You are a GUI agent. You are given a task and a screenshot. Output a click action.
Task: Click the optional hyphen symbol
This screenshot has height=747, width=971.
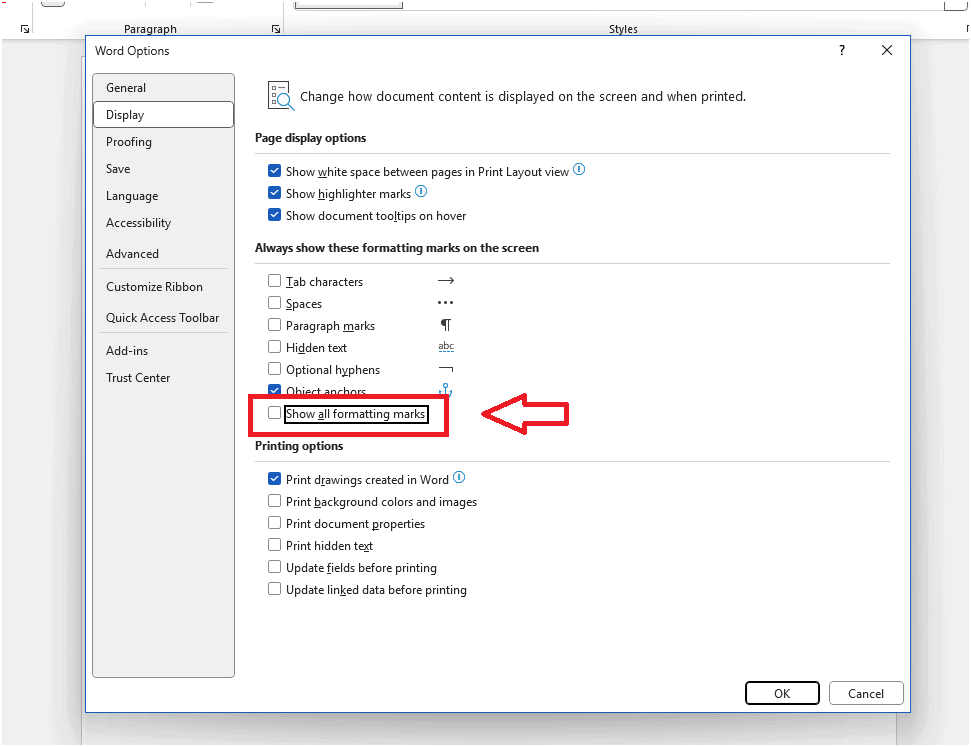pyautogui.click(x=446, y=369)
